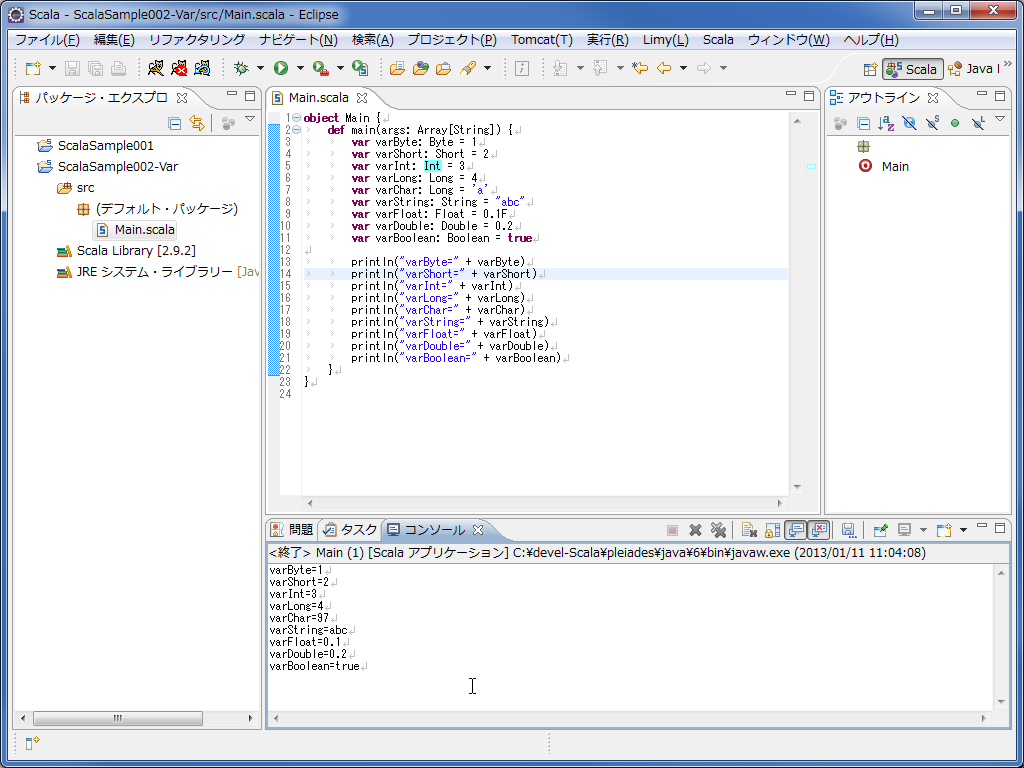Toggle Hide Static members filter in Outline
1024x768 pixels.
932,123
